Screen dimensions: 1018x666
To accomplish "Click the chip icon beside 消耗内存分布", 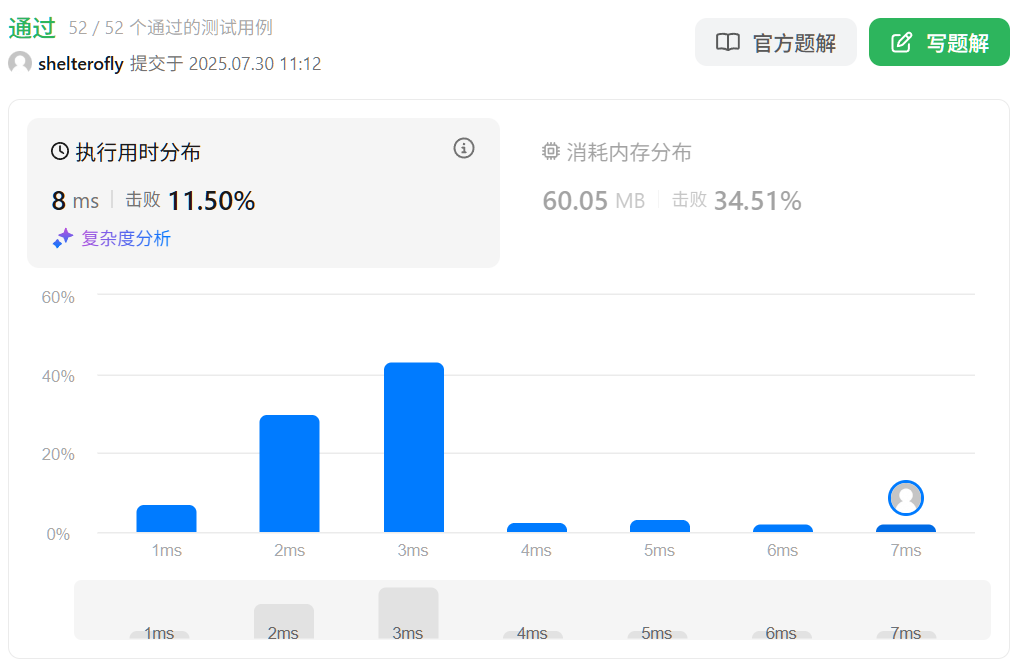I will click(x=551, y=152).
